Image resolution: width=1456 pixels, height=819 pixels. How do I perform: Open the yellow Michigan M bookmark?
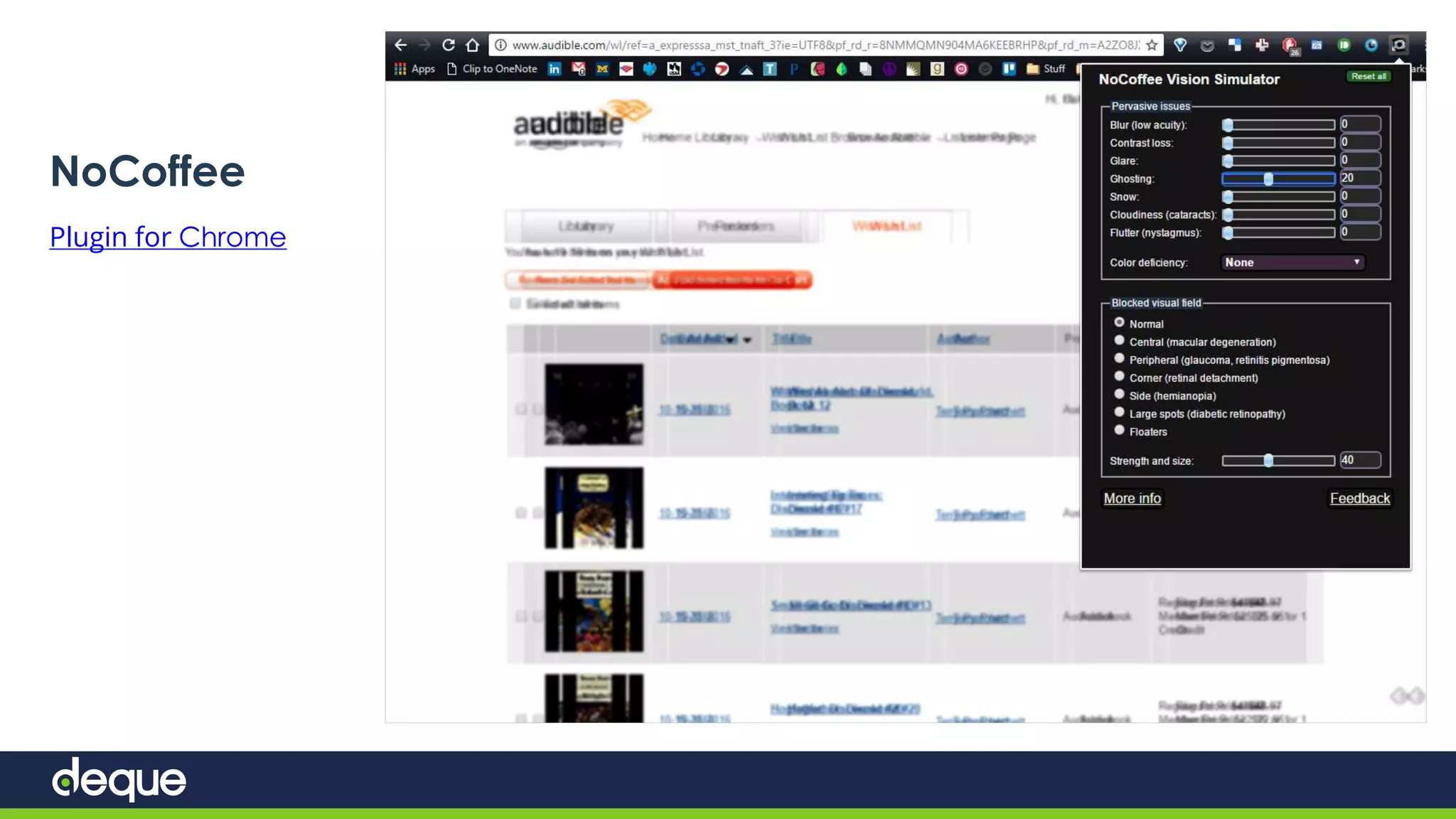(x=602, y=69)
